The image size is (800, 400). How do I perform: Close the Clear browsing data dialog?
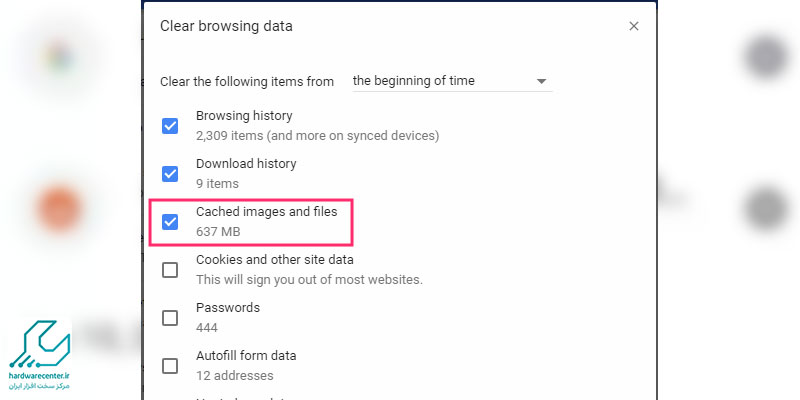(634, 26)
